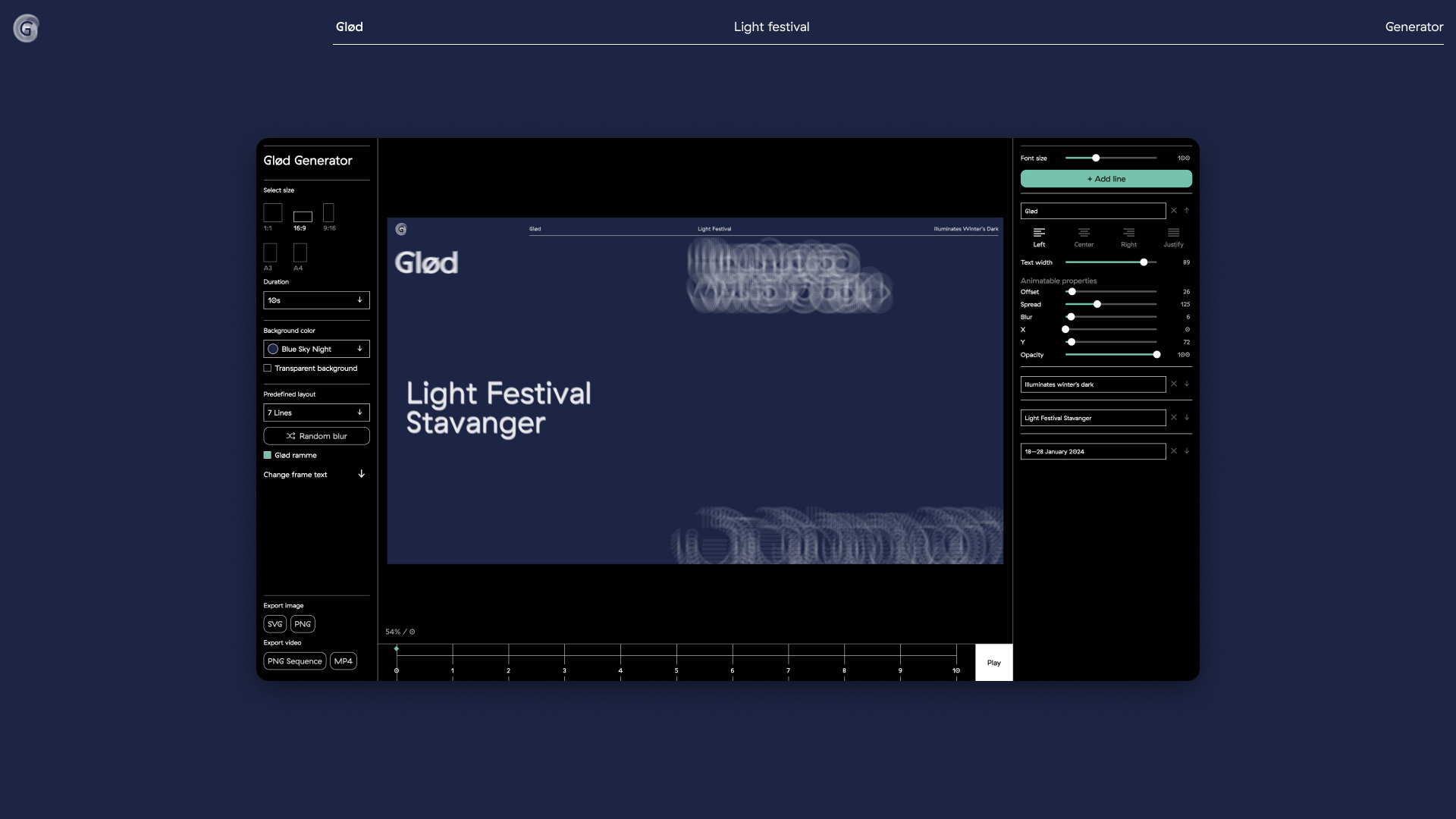This screenshot has height=819, width=1456.
Task: Select the A3 paper size icon
Action: (x=270, y=253)
